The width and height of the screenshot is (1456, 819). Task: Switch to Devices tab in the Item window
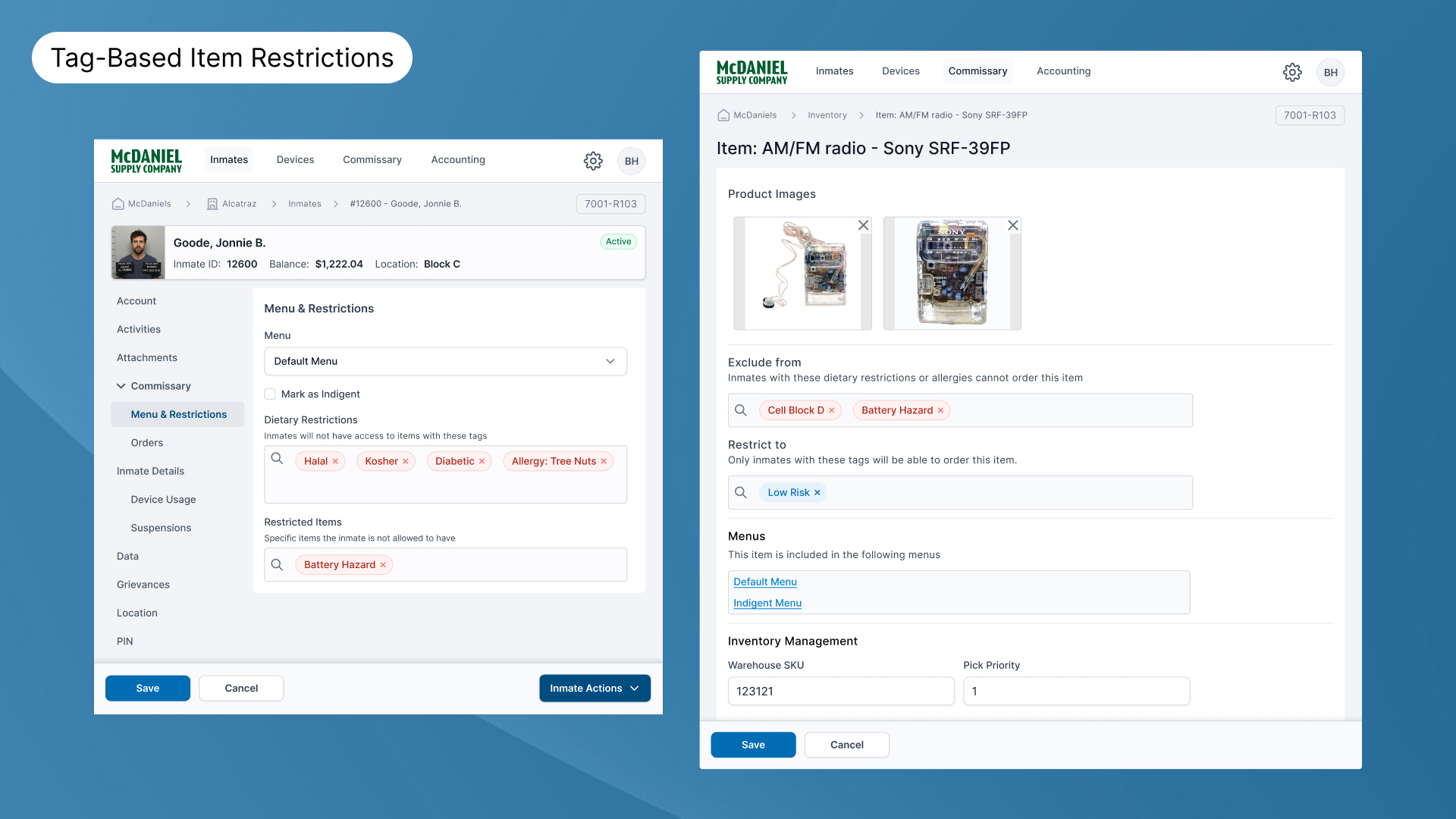coord(901,71)
